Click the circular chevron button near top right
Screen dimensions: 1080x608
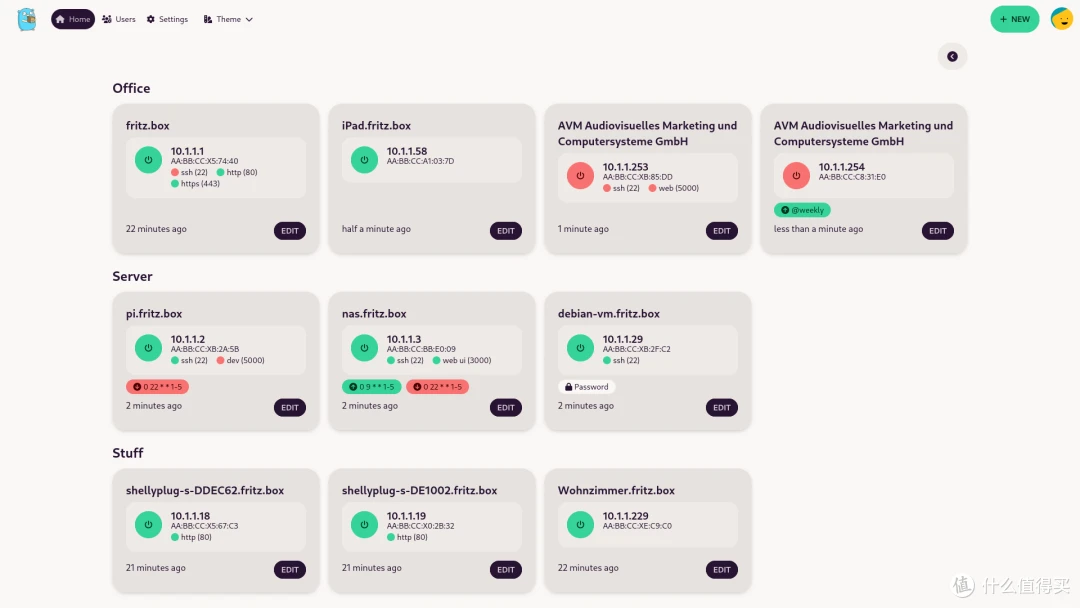(952, 56)
